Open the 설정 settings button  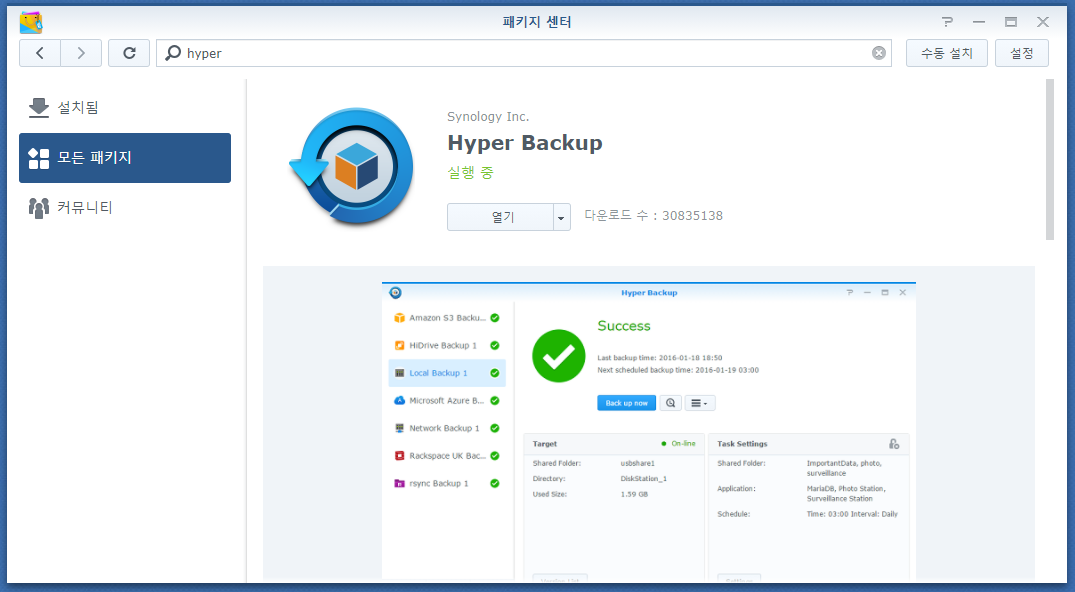click(1022, 53)
